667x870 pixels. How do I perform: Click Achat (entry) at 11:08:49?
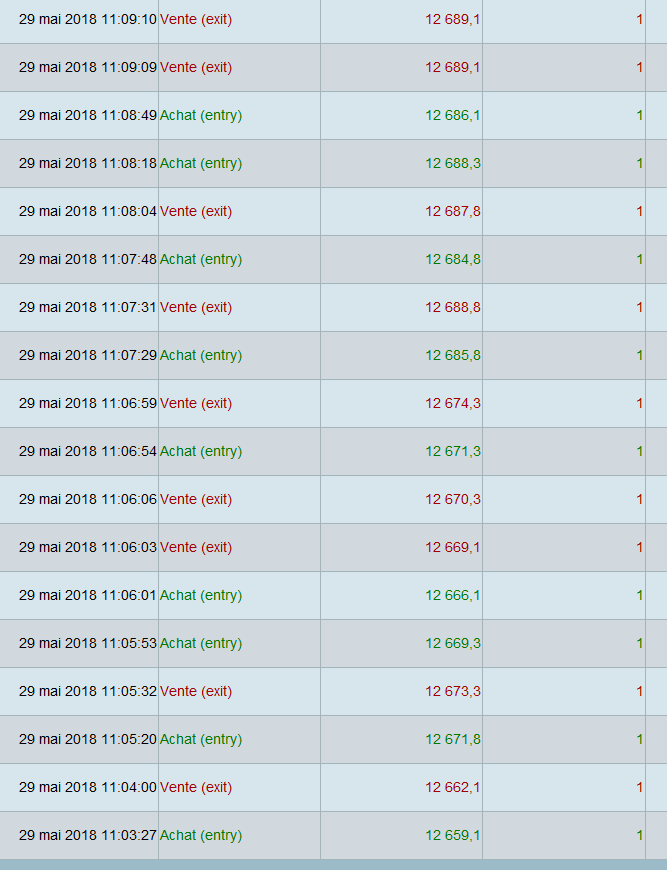coord(201,115)
